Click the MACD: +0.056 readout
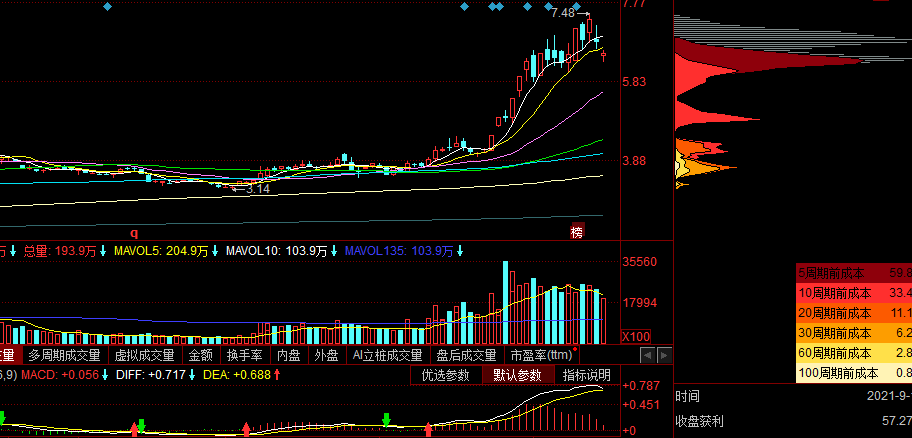The height and width of the screenshot is (438, 912). pyautogui.click(x=60, y=375)
